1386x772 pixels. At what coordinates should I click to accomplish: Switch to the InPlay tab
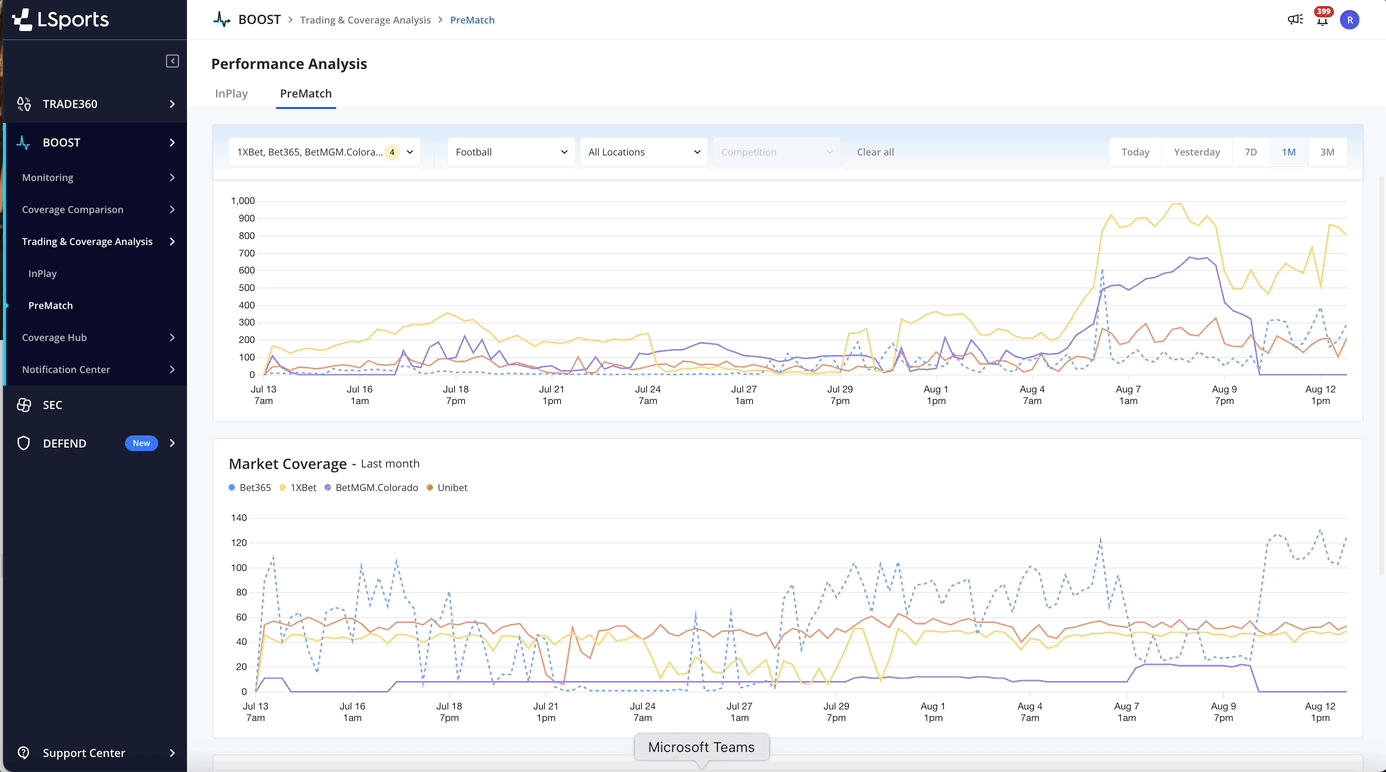(231, 94)
